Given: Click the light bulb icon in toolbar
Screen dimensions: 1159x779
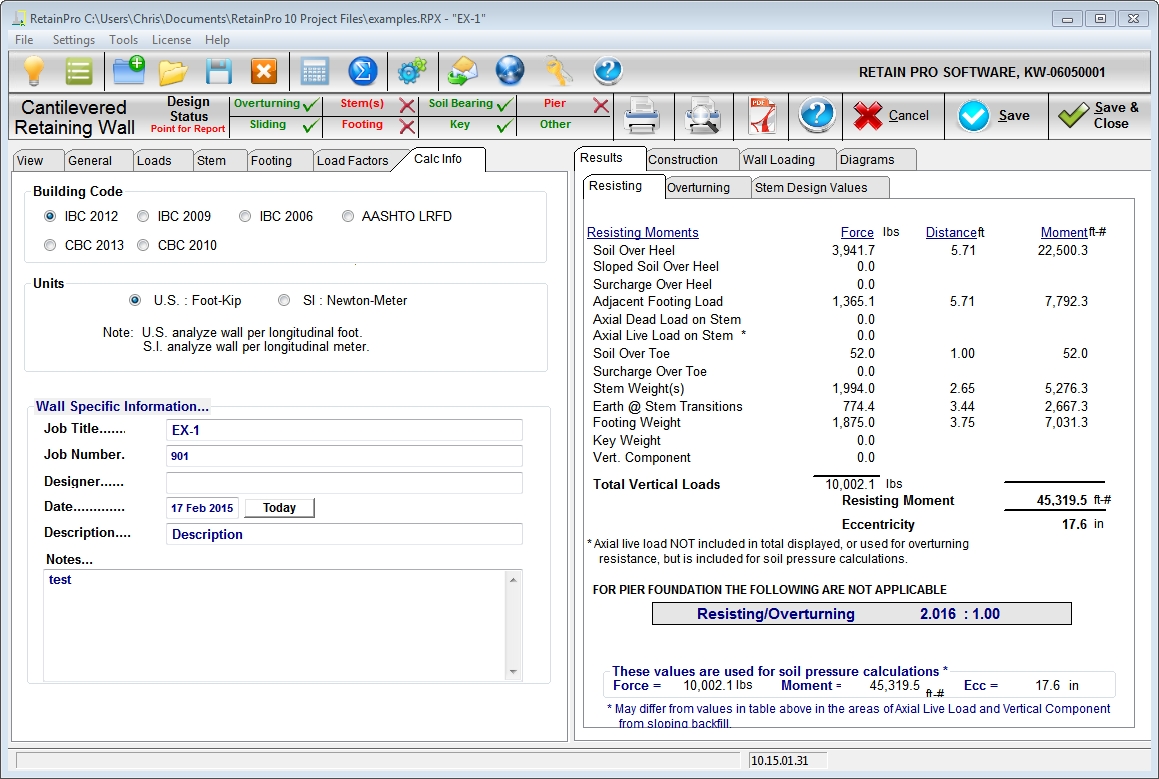Looking at the screenshot, I should [x=35, y=72].
